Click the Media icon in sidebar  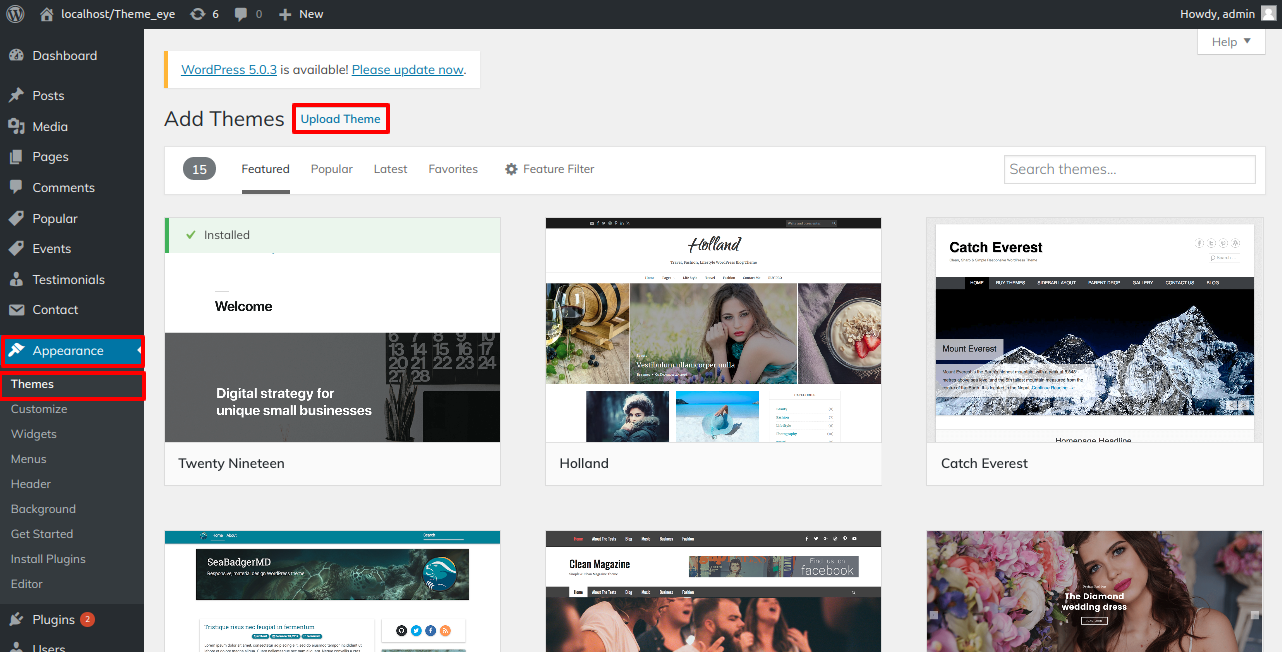tap(16, 127)
